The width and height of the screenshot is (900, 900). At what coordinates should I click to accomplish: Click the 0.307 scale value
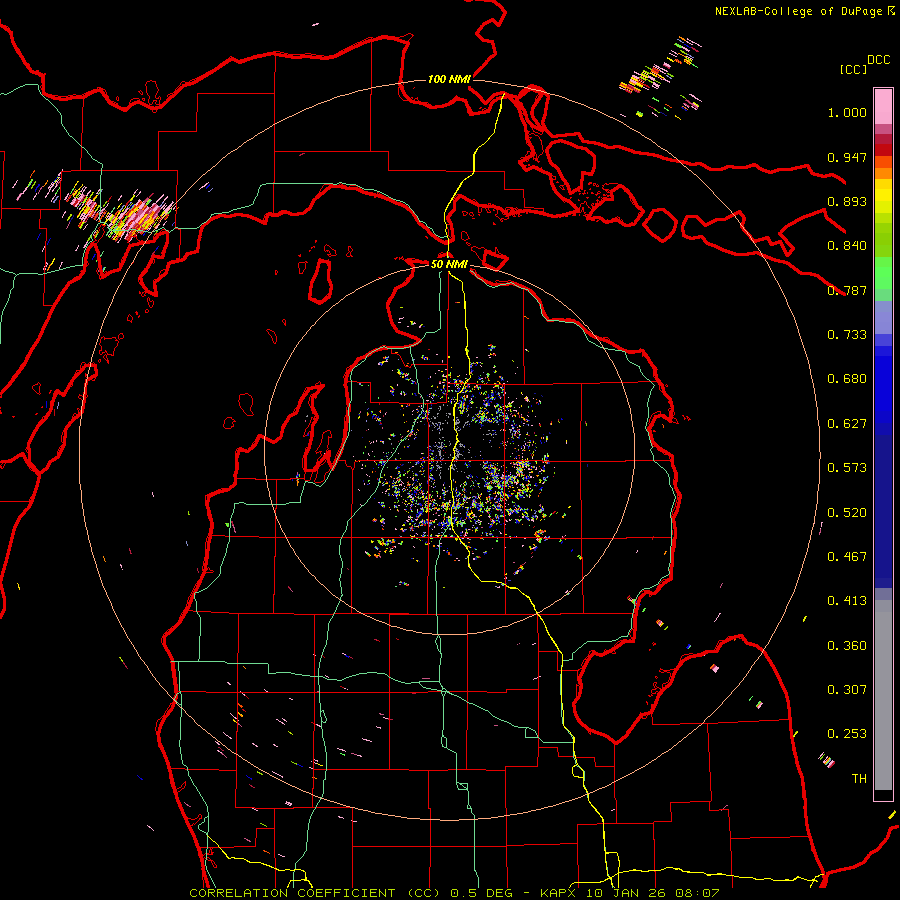click(847, 690)
